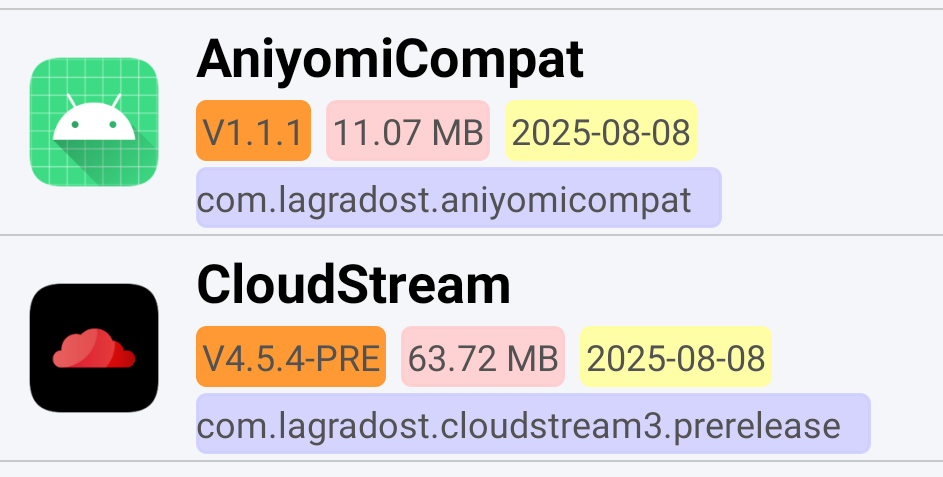Screen dimensions: 943x477
Task: Click blank space left of the CloudStream icon
Action: (x=14, y=348)
